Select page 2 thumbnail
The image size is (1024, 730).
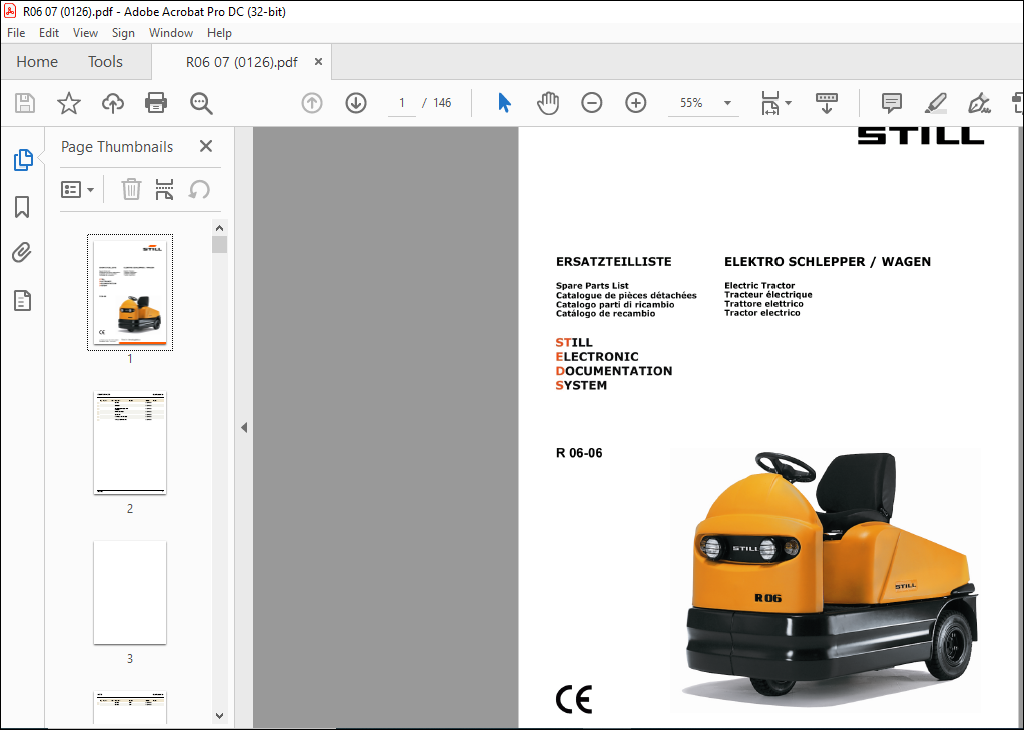click(130, 443)
